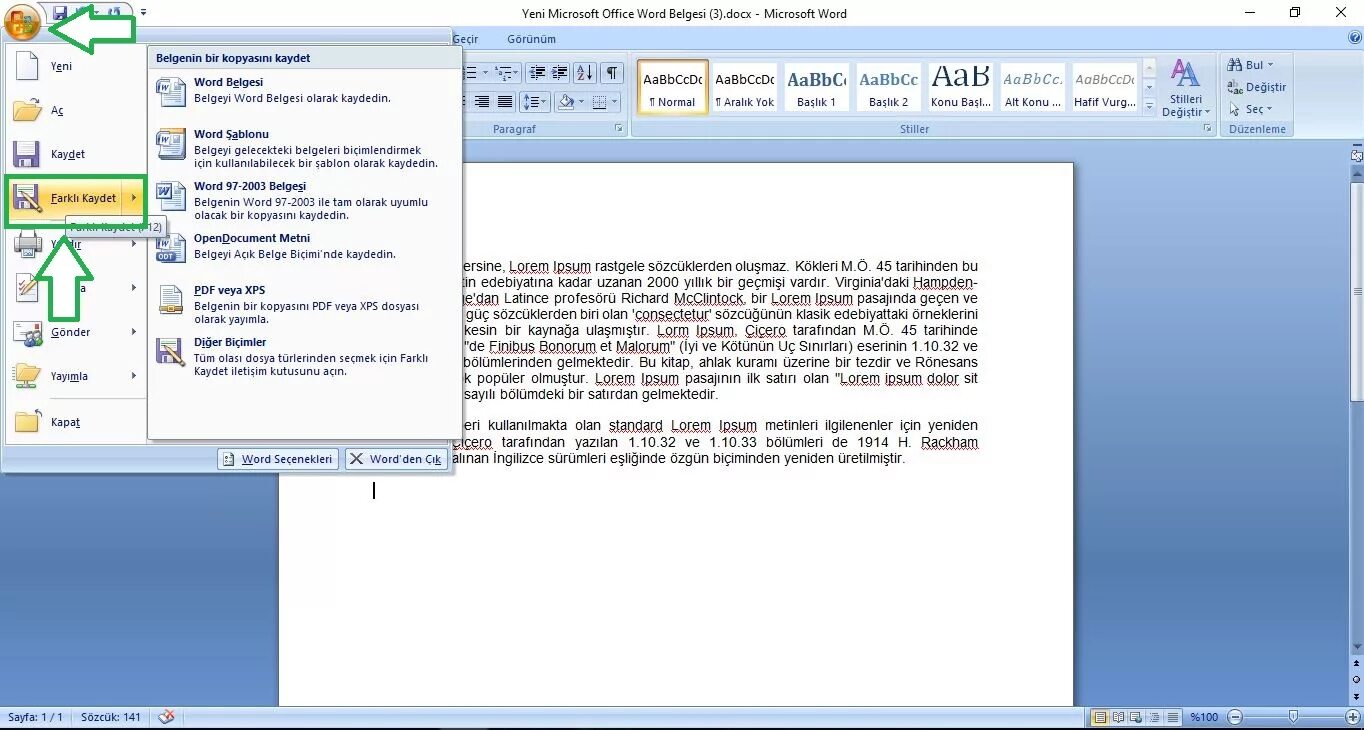Click the %100 zoom level button

[x=1204, y=717]
